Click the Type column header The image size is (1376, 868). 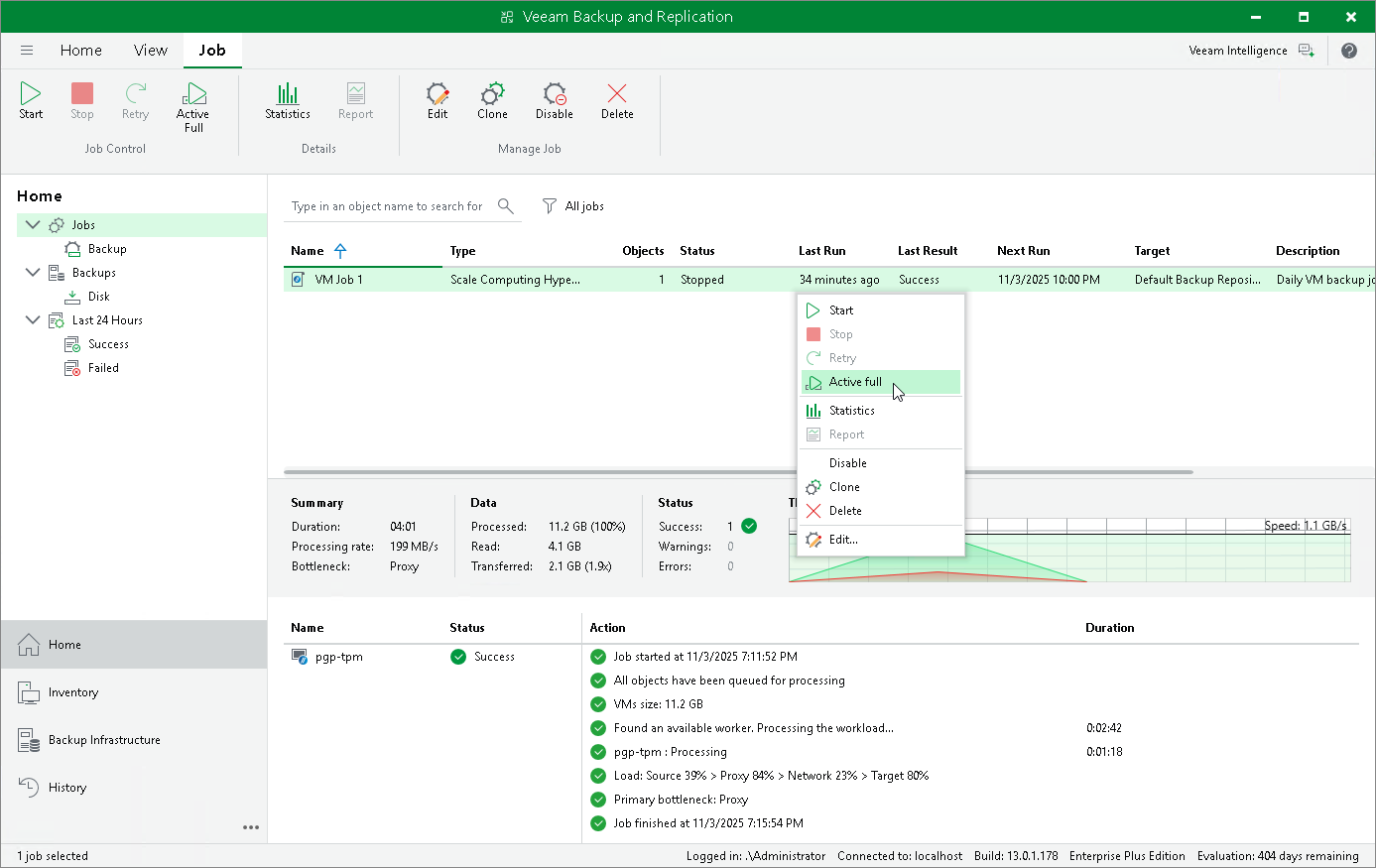coord(462,251)
